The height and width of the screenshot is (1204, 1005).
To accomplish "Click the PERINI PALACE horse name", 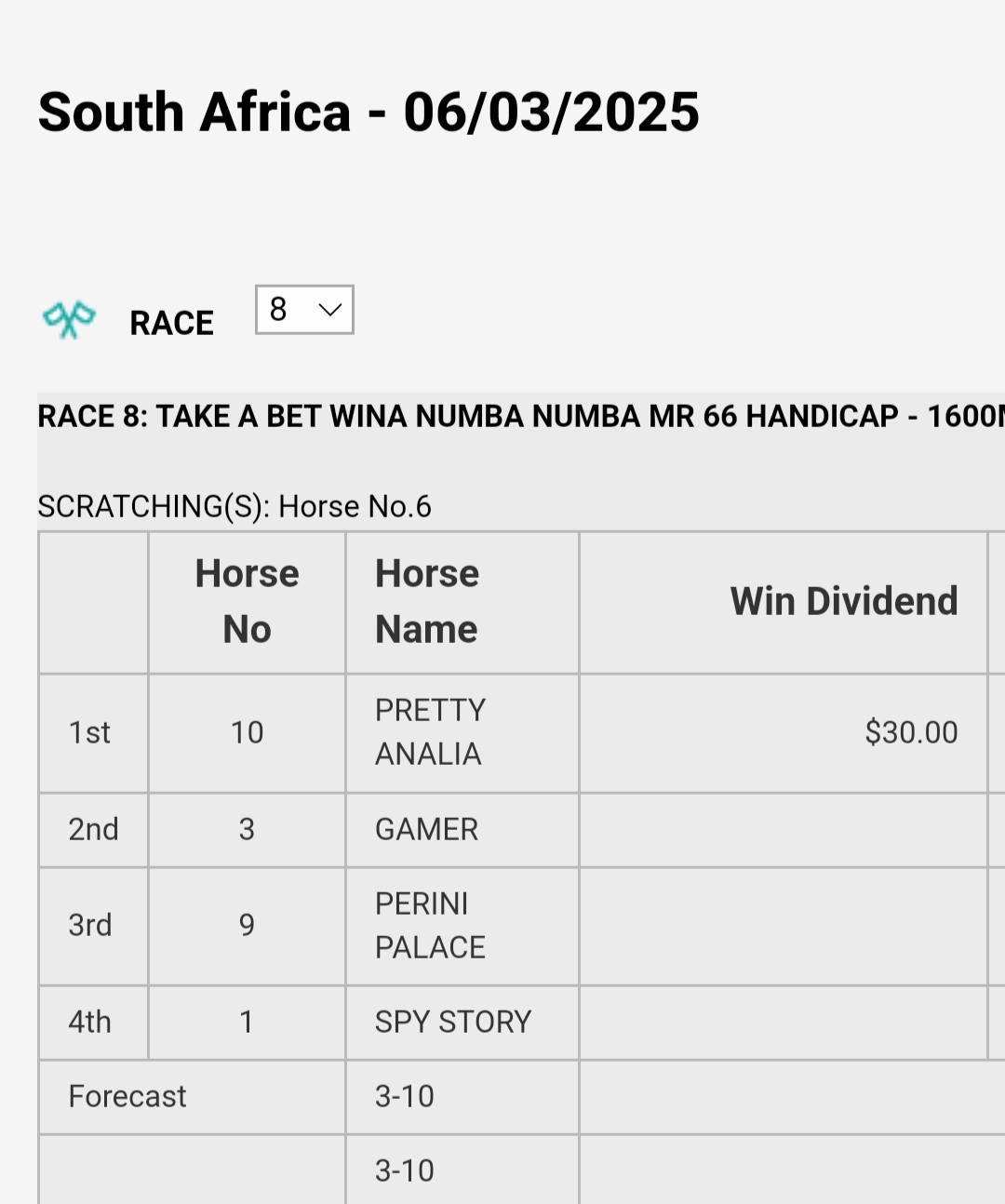I will [x=430, y=925].
